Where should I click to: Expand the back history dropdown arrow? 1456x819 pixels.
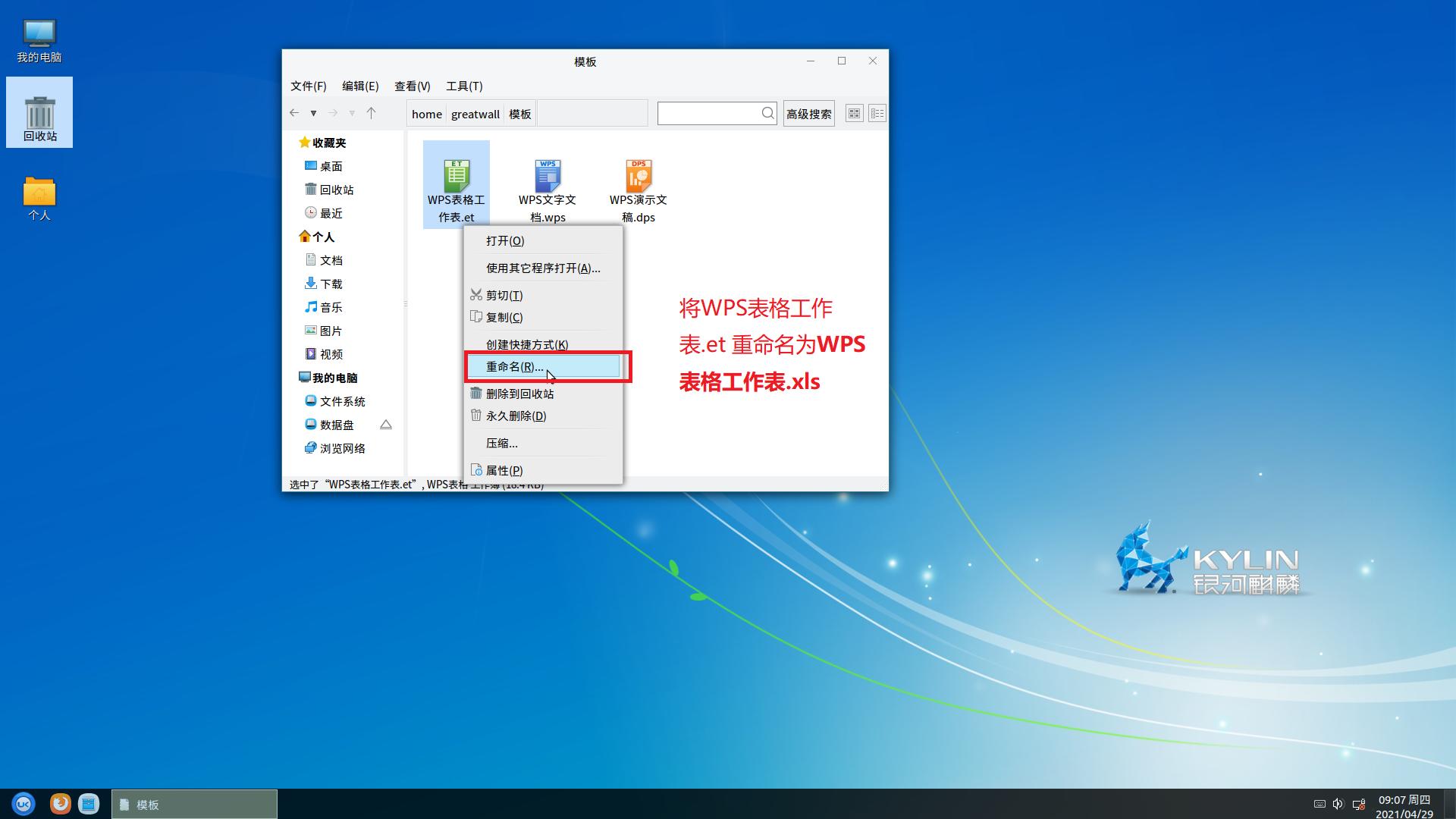pyautogui.click(x=313, y=113)
